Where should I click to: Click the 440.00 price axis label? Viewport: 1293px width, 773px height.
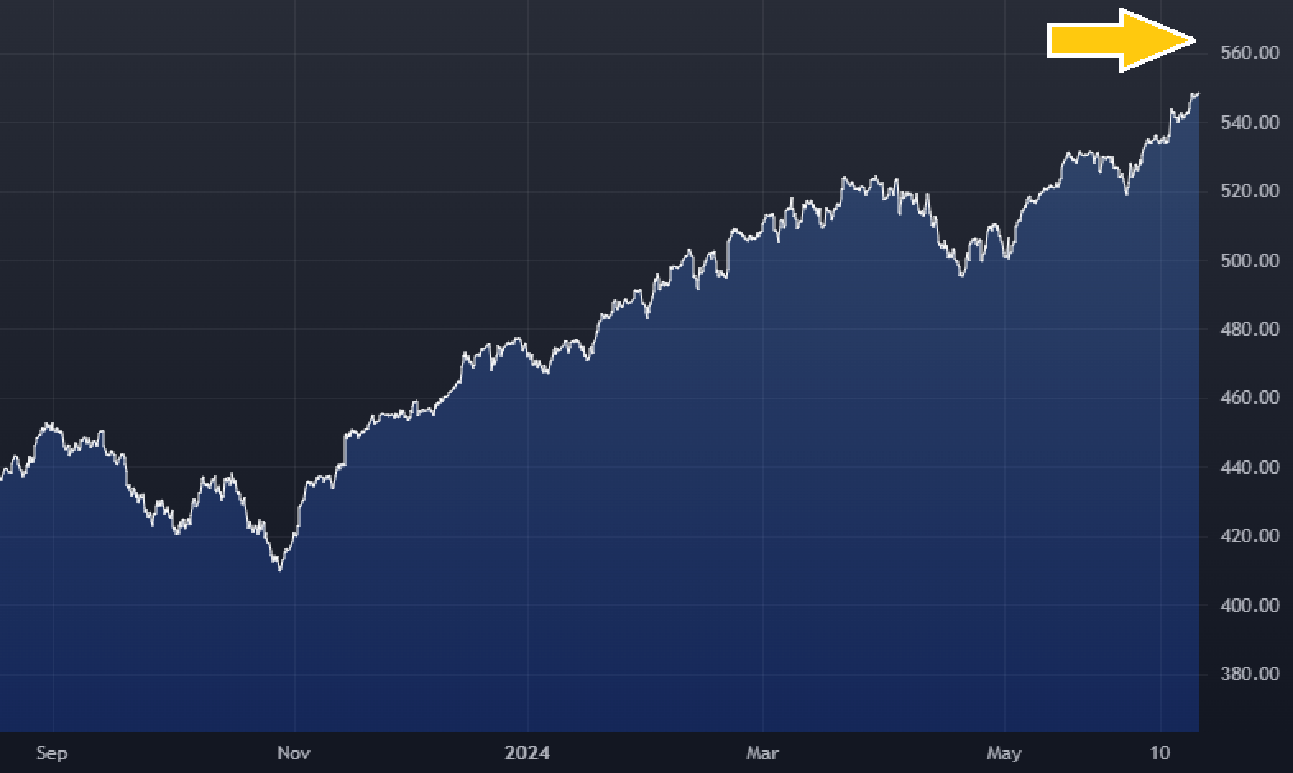[x=1250, y=467]
